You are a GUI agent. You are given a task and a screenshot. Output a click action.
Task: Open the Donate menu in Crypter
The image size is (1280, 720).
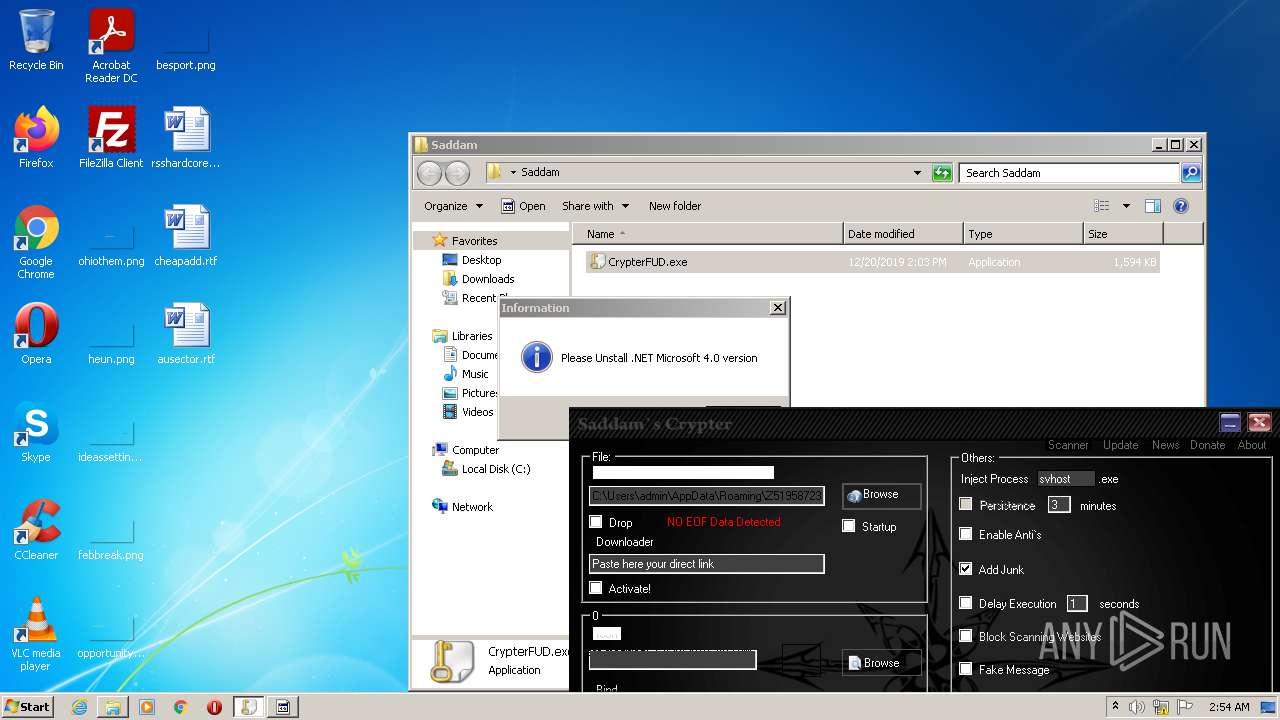[x=1207, y=445]
